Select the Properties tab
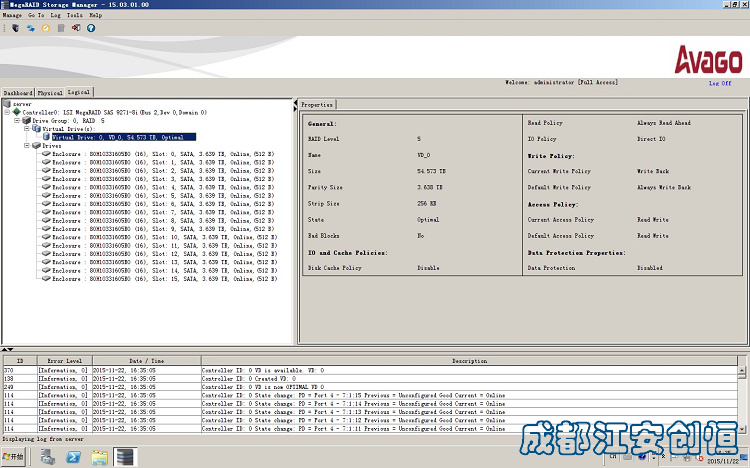The height and width of the screenshot is (468, 750). point(317,104)
